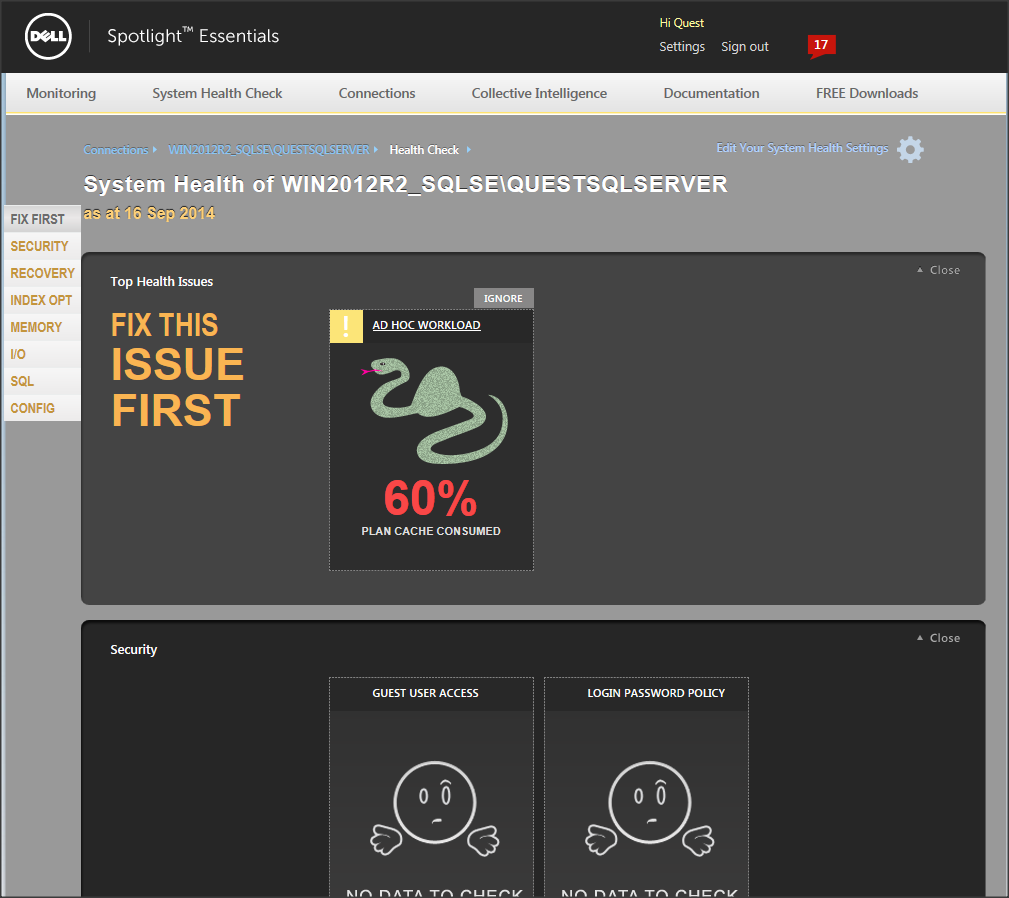Viewport: 1009px width, 898px height.
Task: Collapse the Top Health Issues panel with Close
Action: (939, 270)
